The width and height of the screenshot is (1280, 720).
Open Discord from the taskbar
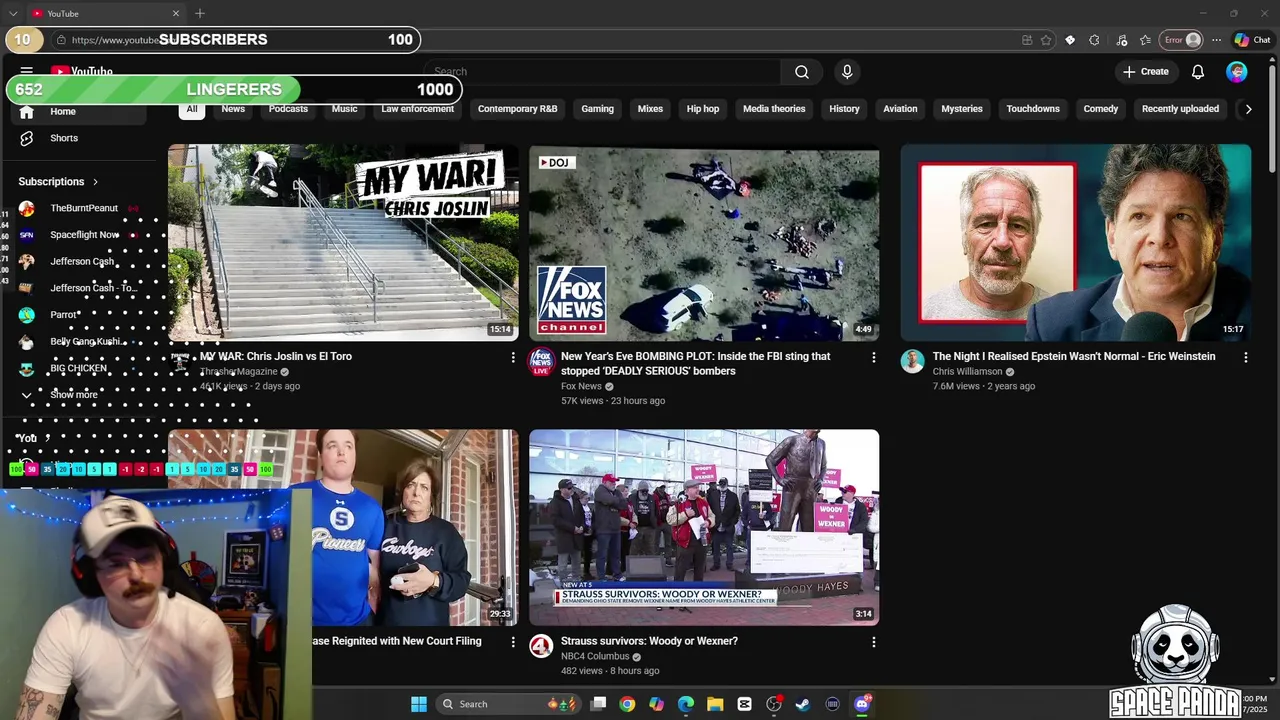tap(862, 704)
